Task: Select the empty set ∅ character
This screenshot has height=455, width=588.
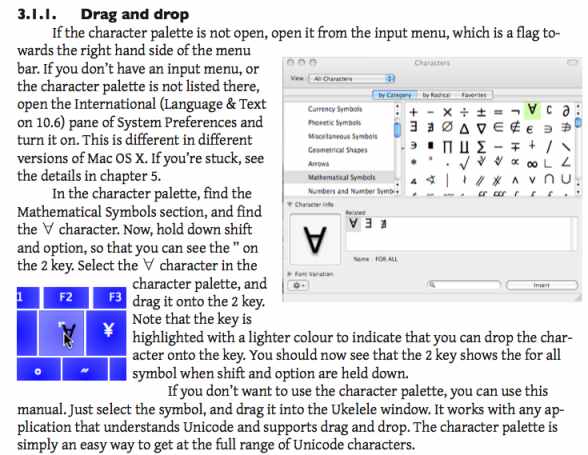Action: (447, 127)
